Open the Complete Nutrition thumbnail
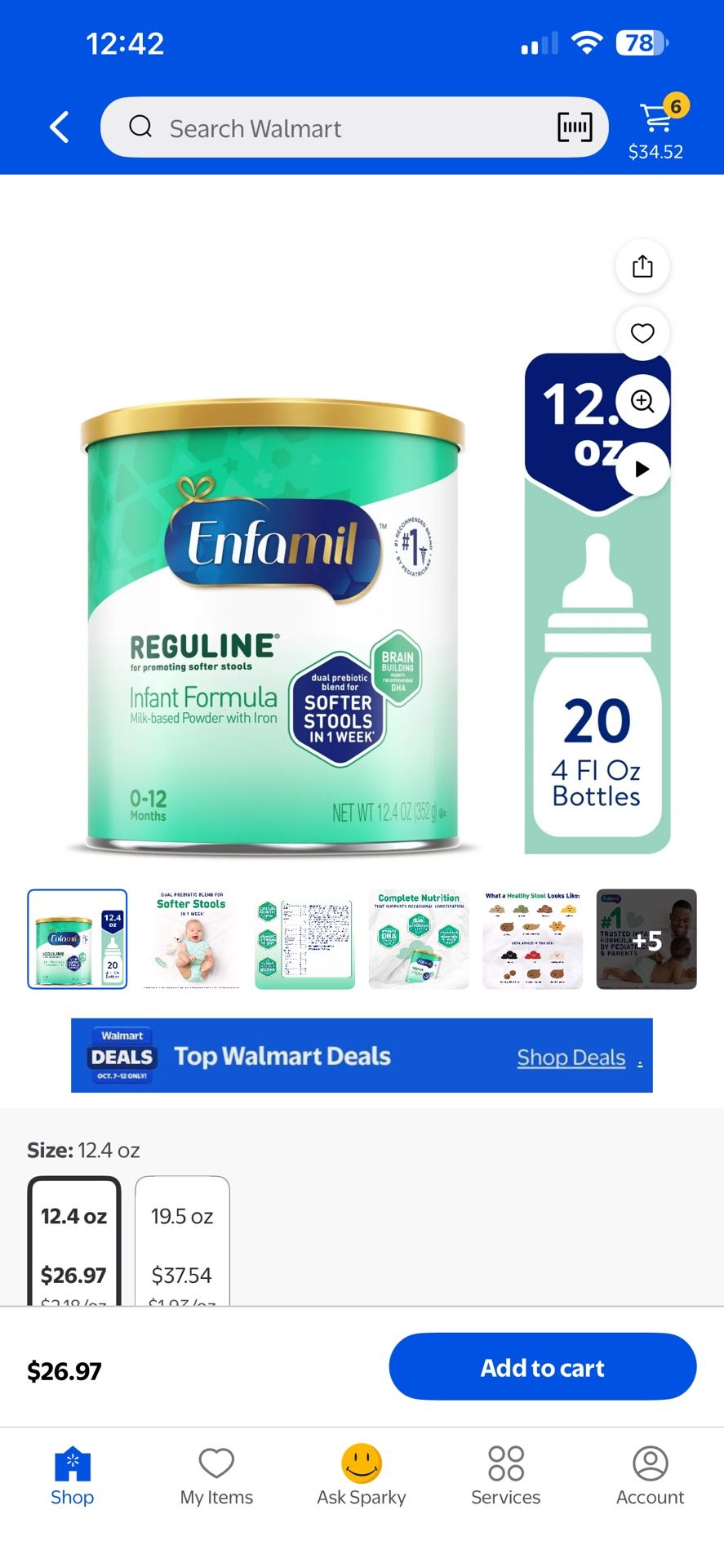The width and height of the screenshot is (724, 1568). click(419, 939)
